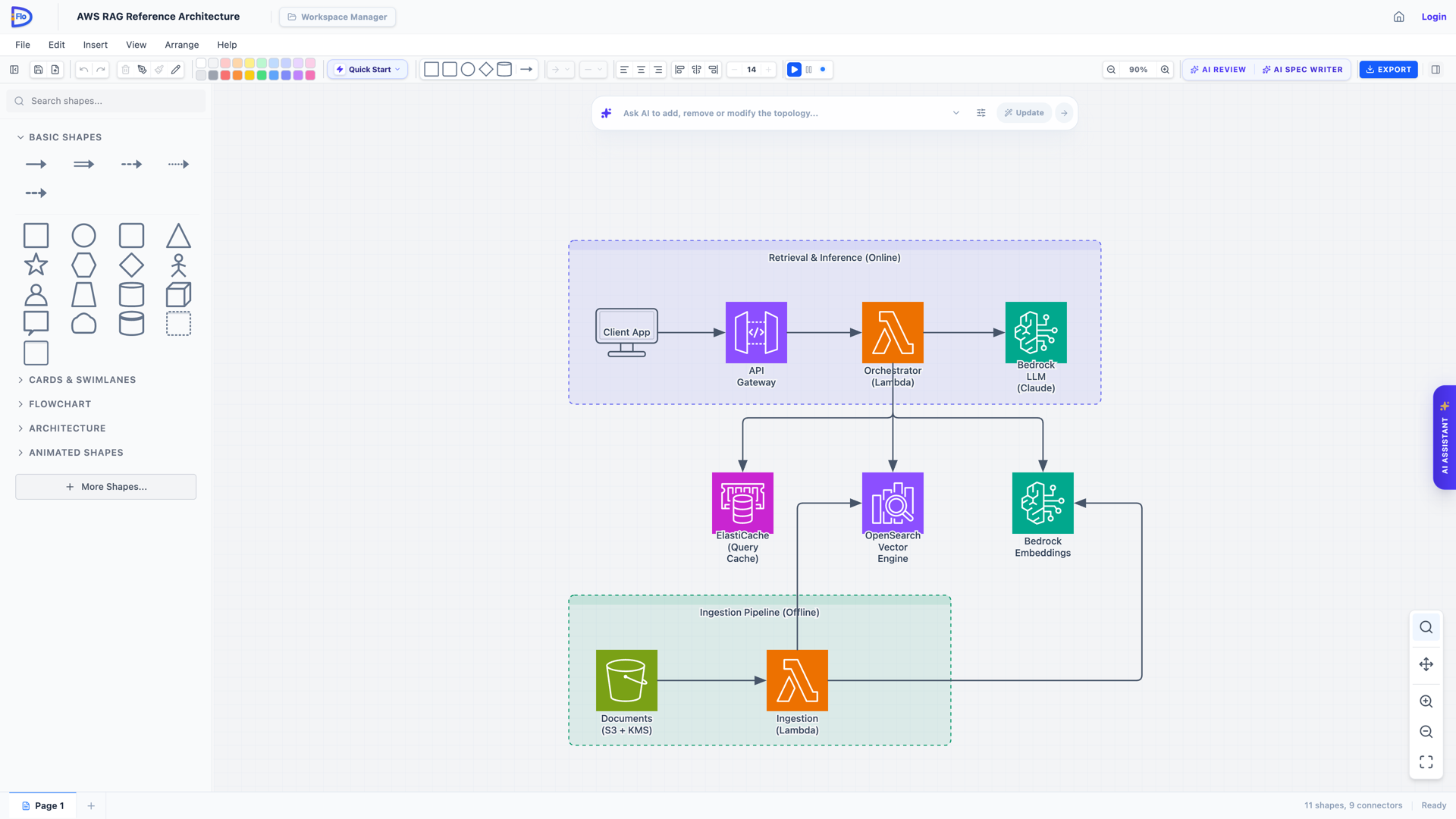Open the Edit menu

(57, 45)
